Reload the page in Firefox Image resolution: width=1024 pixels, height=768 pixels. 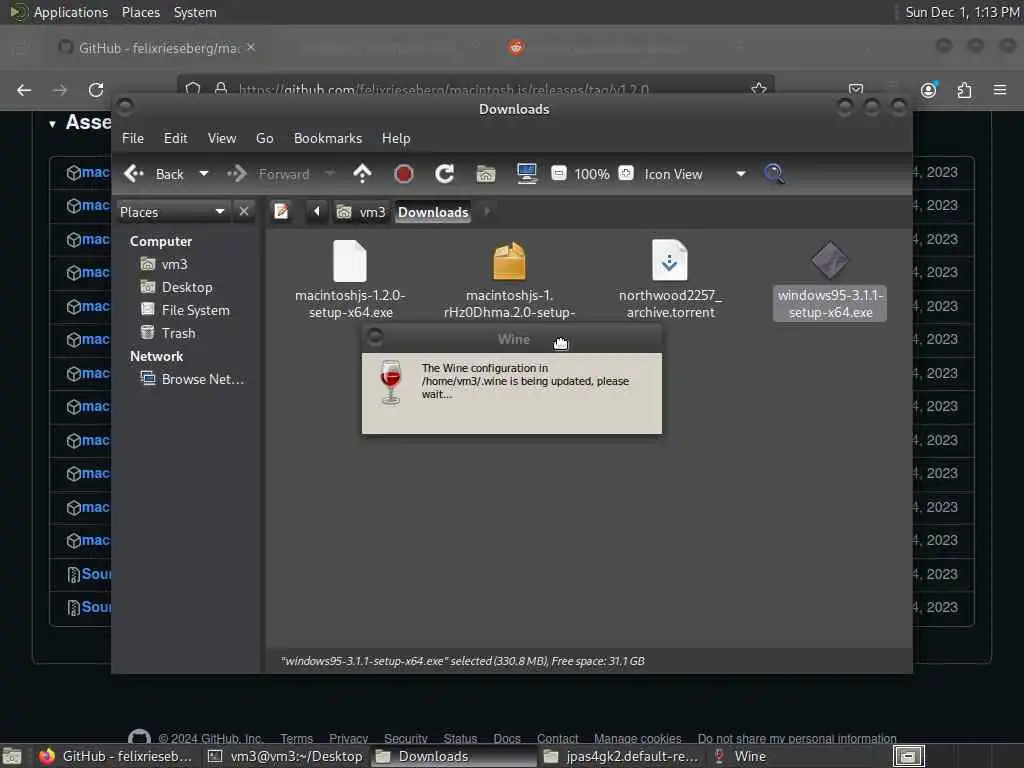[96, 89]
